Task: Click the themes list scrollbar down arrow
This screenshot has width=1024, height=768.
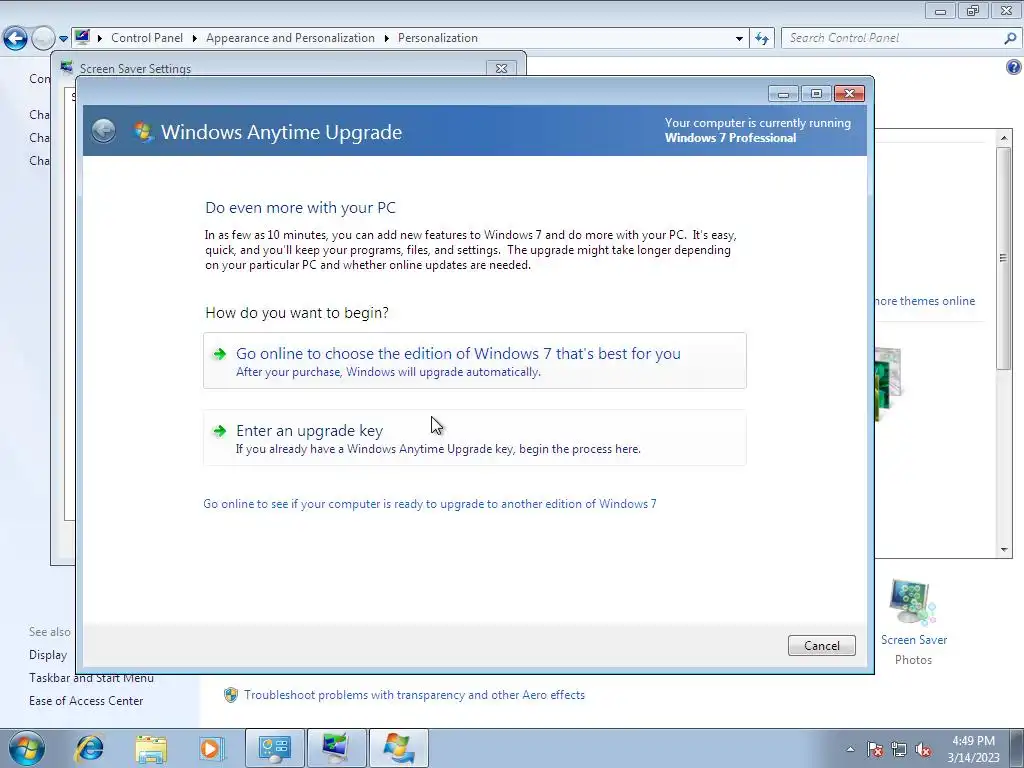Action: (1004, 550)
